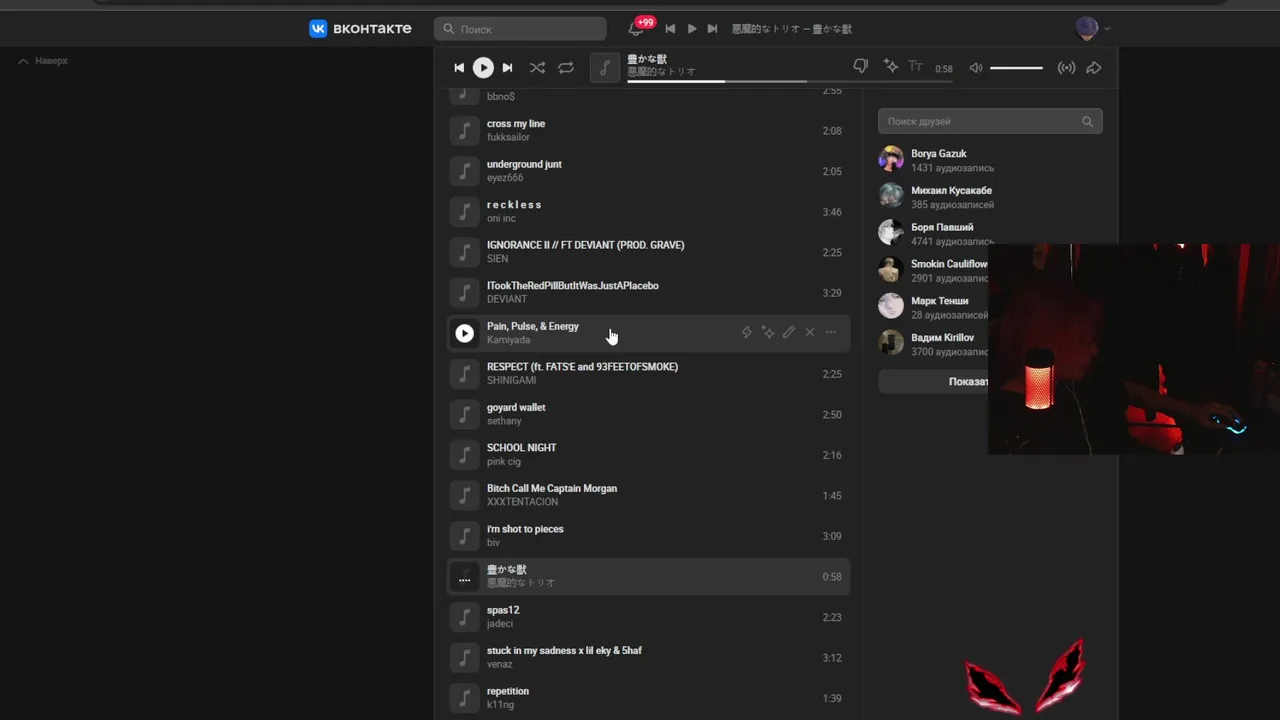Screen dimensions: 1280x720
Task: Click the note icon of i'm shot to pieces
Action: point(464,535)
